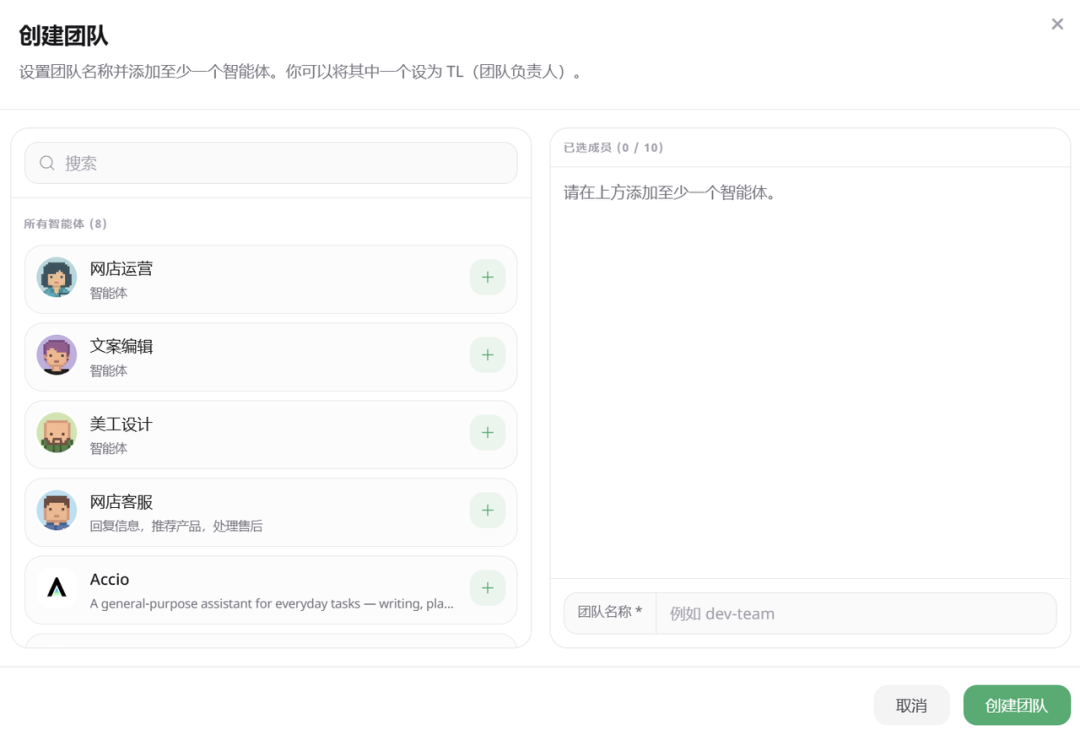Select the 美工设计 agent row
This screenshot has width=1080, height=735.
250,433
